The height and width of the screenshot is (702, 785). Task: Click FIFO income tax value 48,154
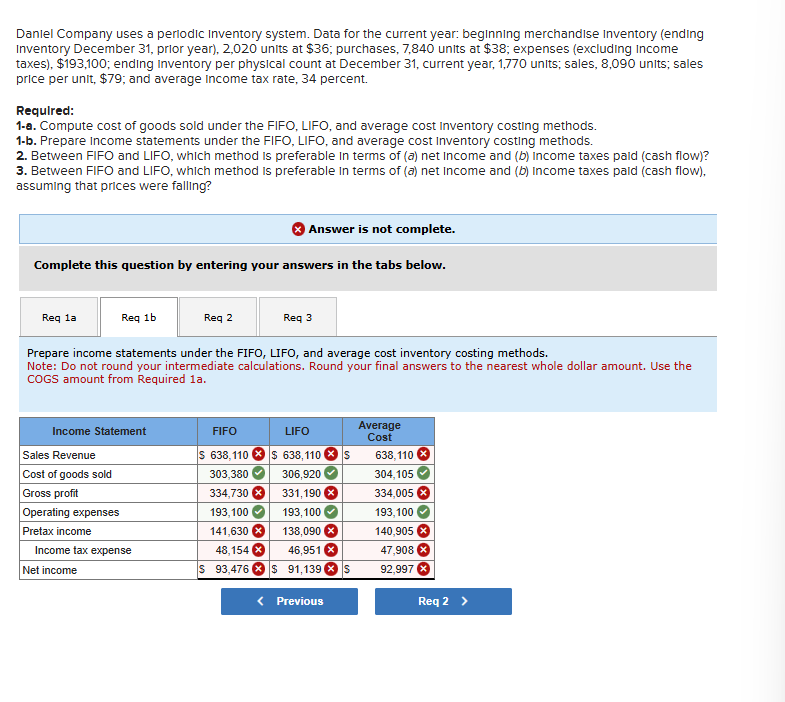tap(232, 550)
